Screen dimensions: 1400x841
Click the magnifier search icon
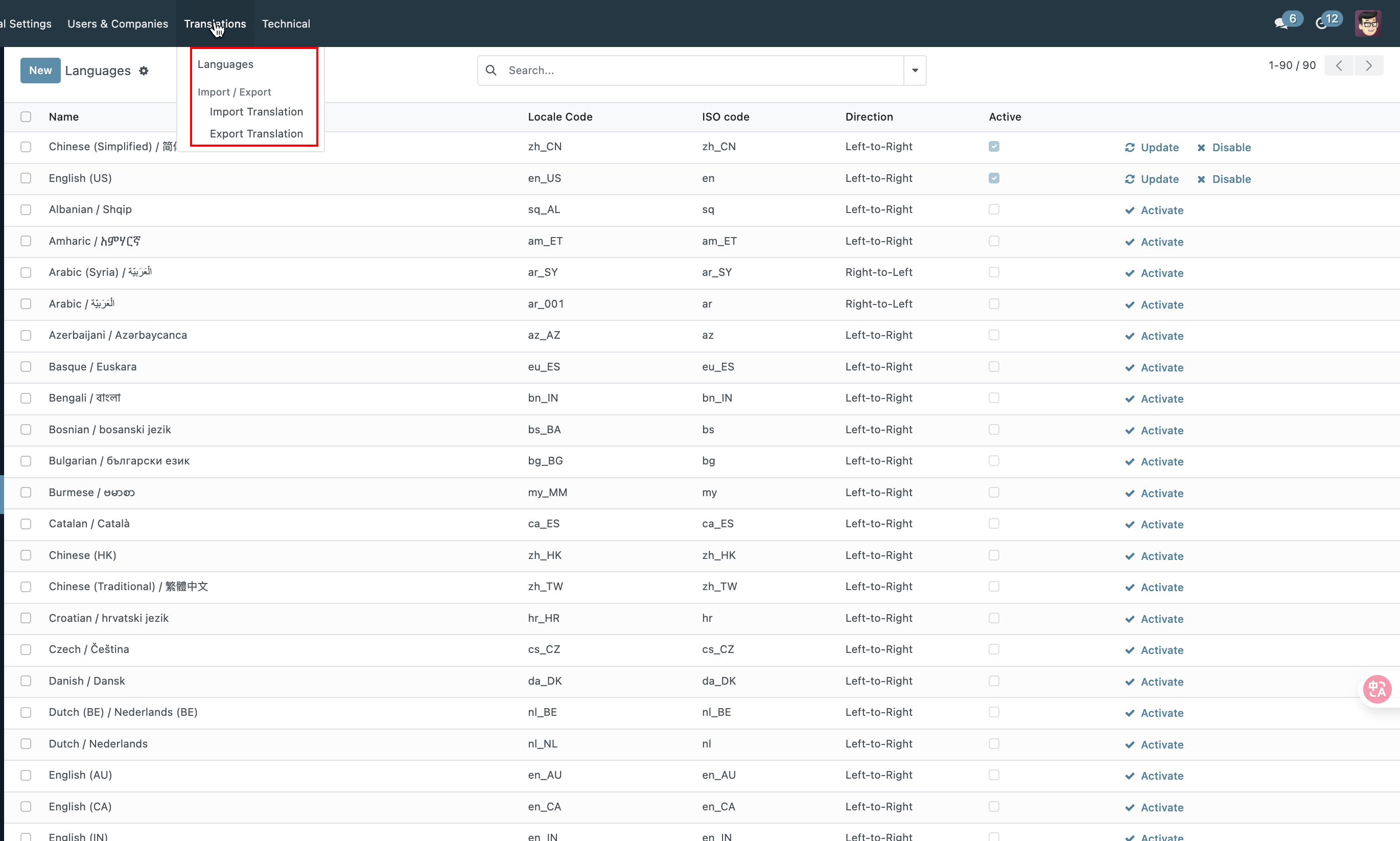[491, 71]
